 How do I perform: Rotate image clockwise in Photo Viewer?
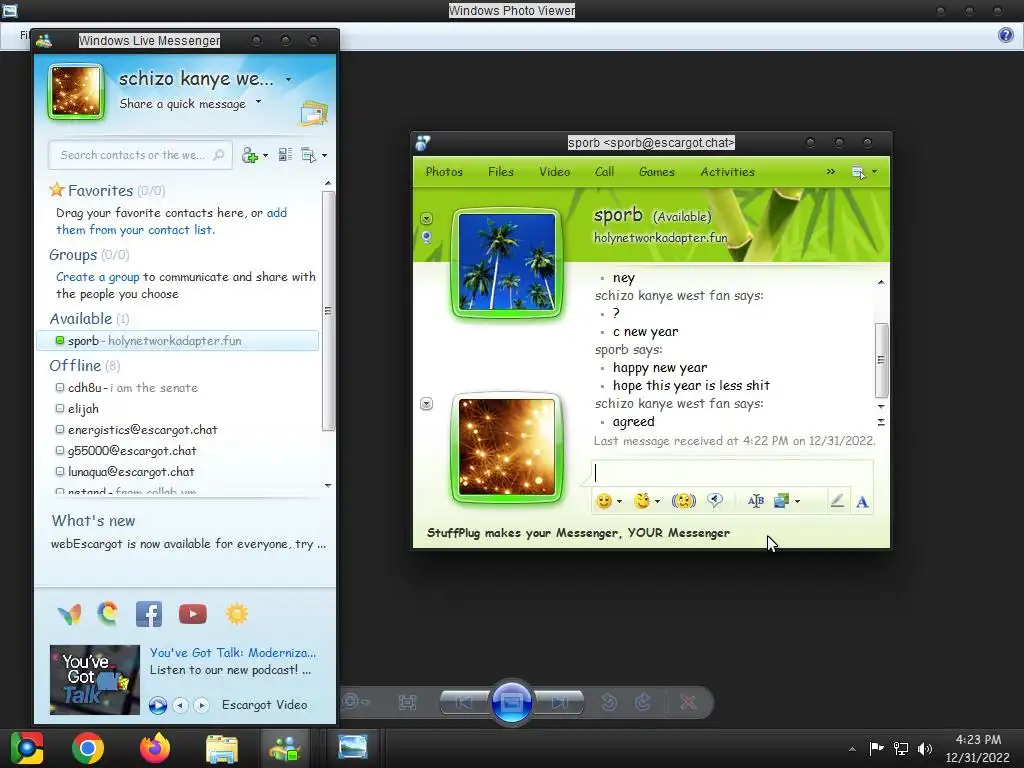click(643, 702)
